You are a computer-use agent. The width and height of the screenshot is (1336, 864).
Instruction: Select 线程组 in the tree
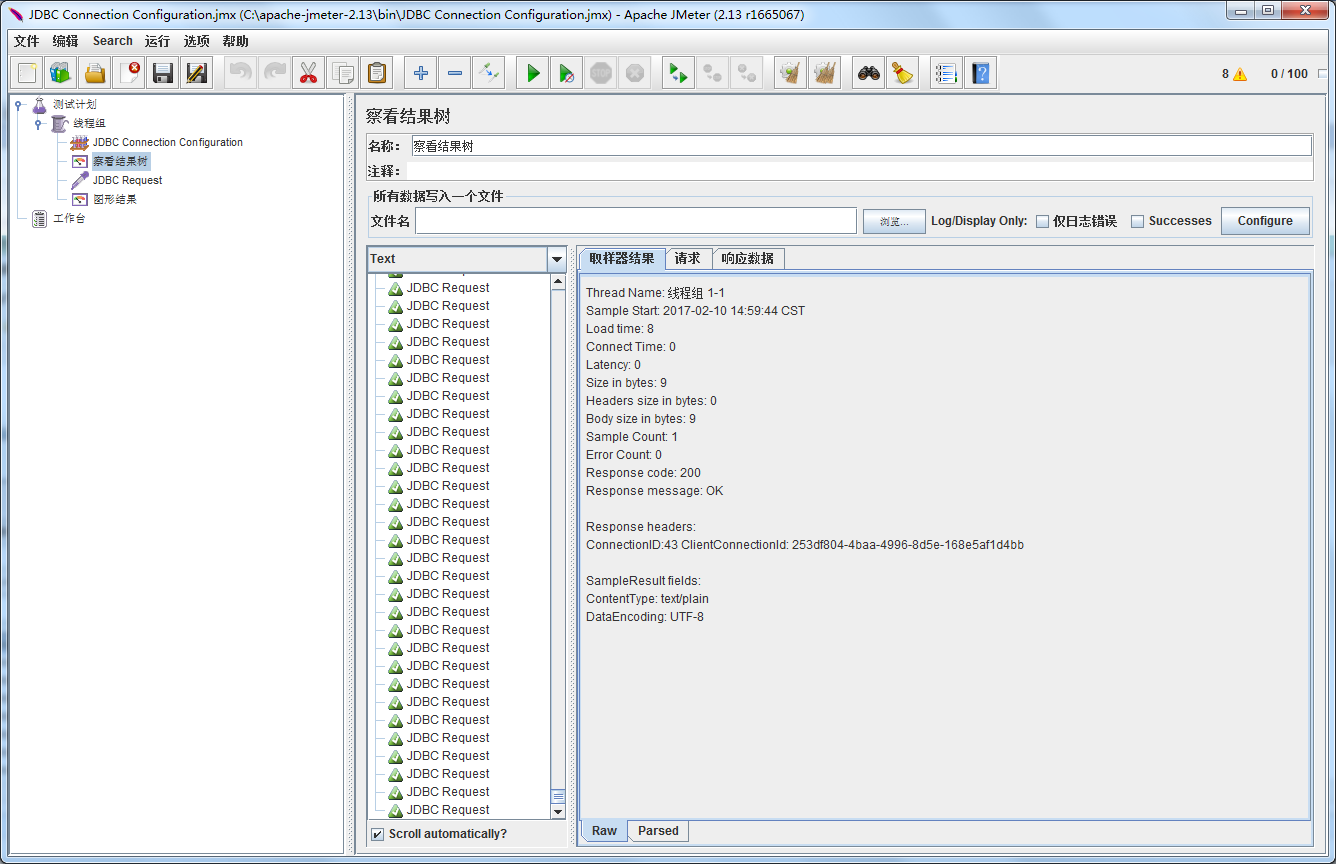point(89,124)
